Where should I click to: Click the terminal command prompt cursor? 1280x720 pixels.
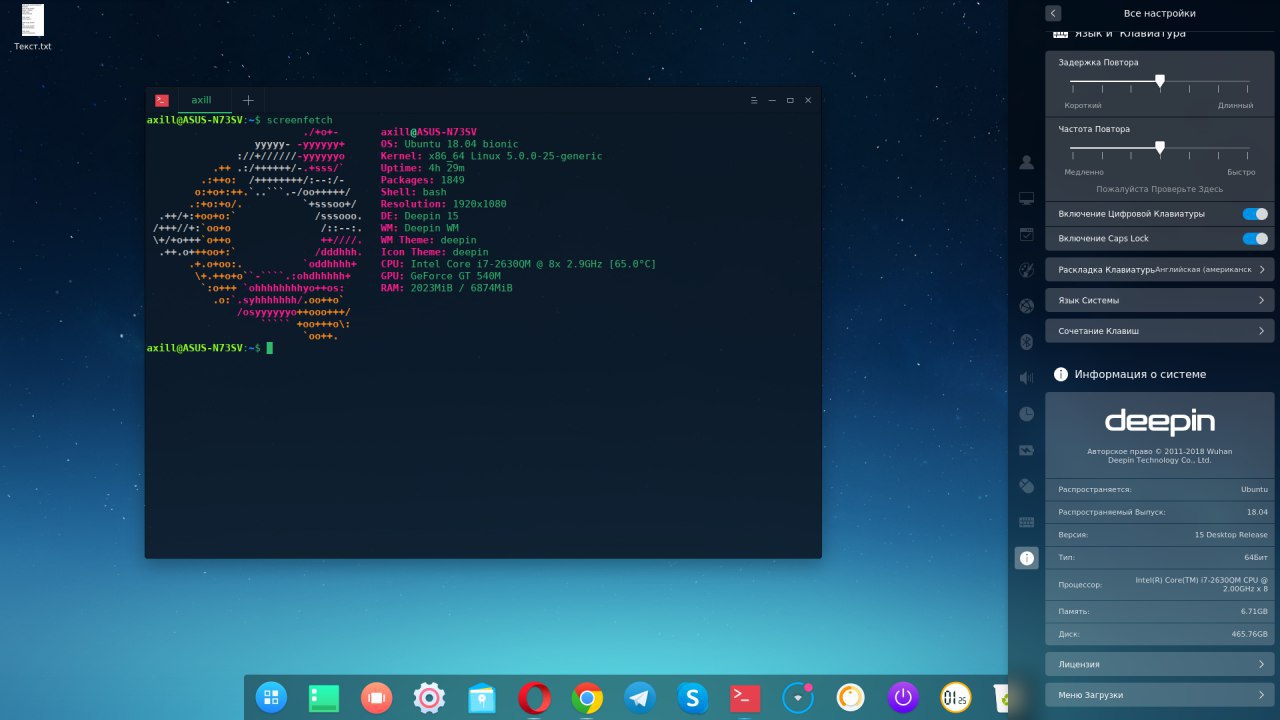click(x=269, y=348)
